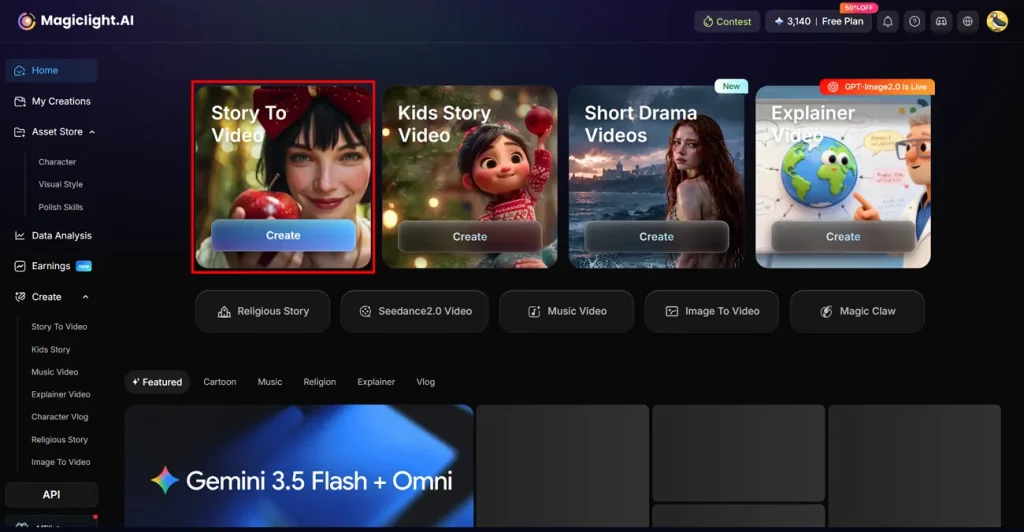Viewport: 1024px width, 532px height.
Task: Click the Religious Story shortcut button
Action: (263, 311)
